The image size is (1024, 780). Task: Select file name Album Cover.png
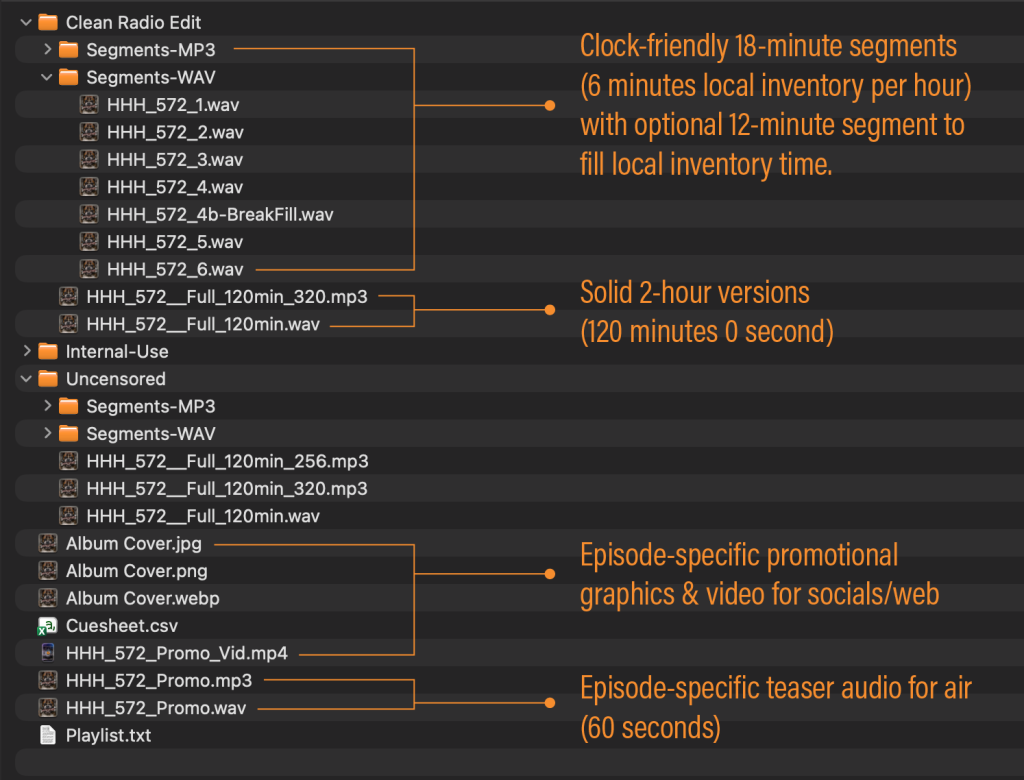tap(136, 571)
